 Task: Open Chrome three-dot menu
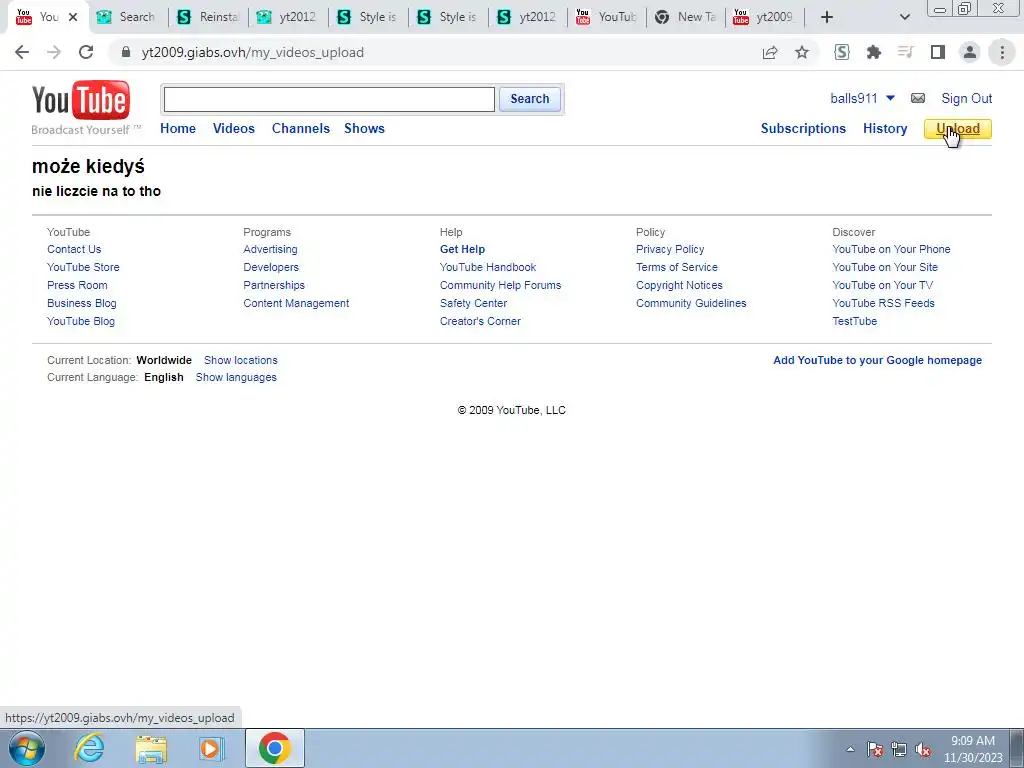[x=1002, y=52]
